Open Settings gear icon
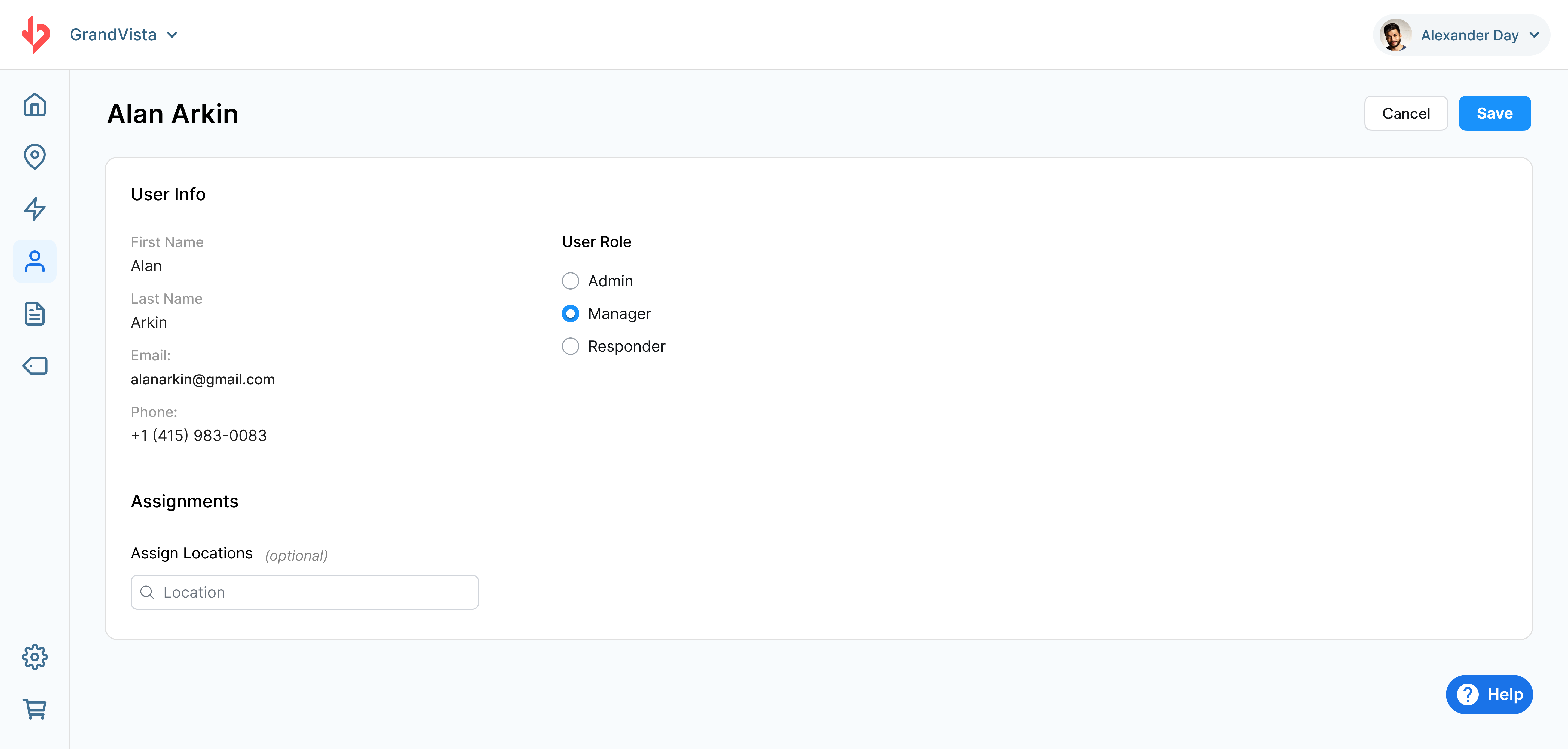This screenshot has width=1568, height=749. tap(35, 657)
